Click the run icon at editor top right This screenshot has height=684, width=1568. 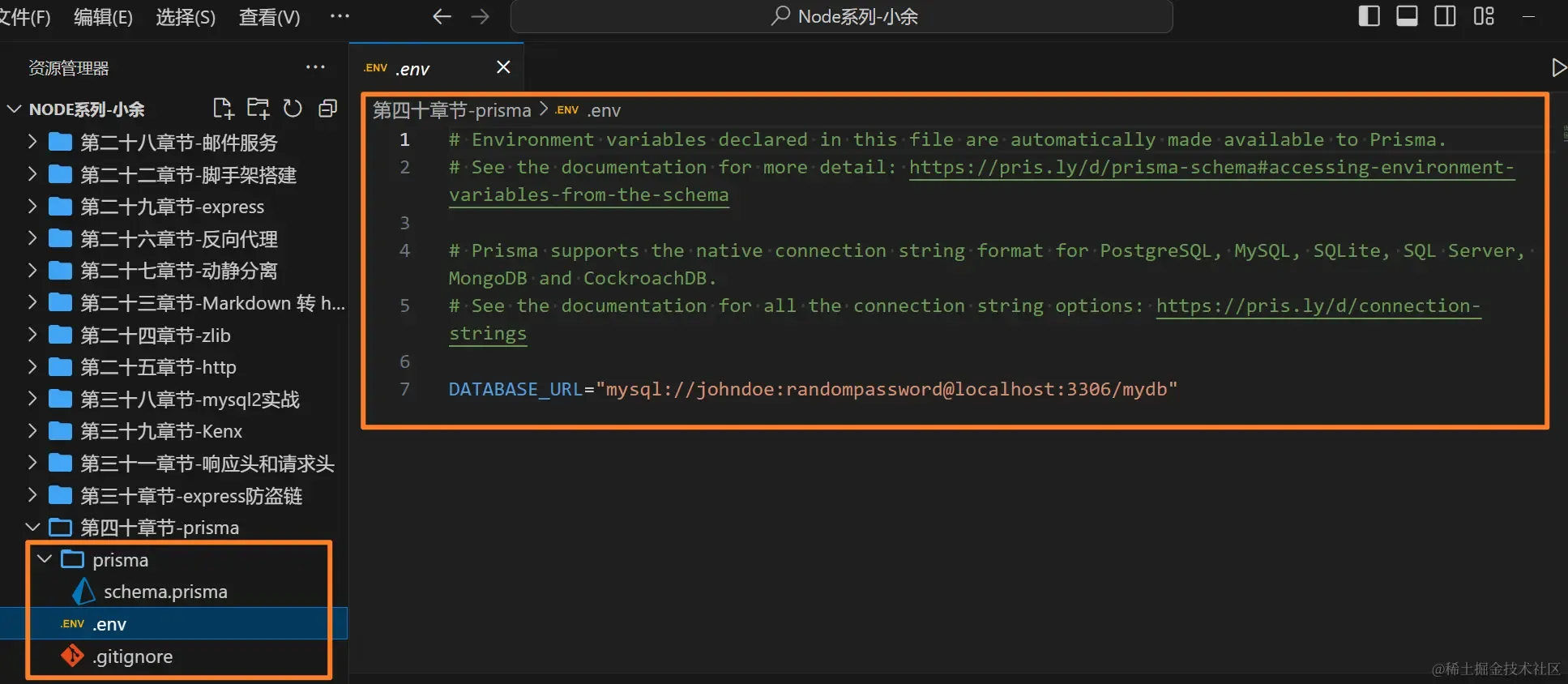tap(1558, 67)
